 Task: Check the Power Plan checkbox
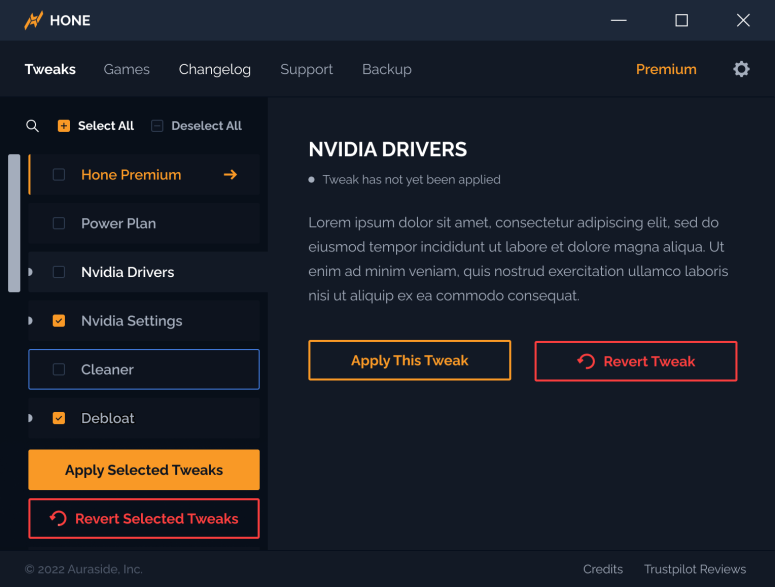coord(59,223)
